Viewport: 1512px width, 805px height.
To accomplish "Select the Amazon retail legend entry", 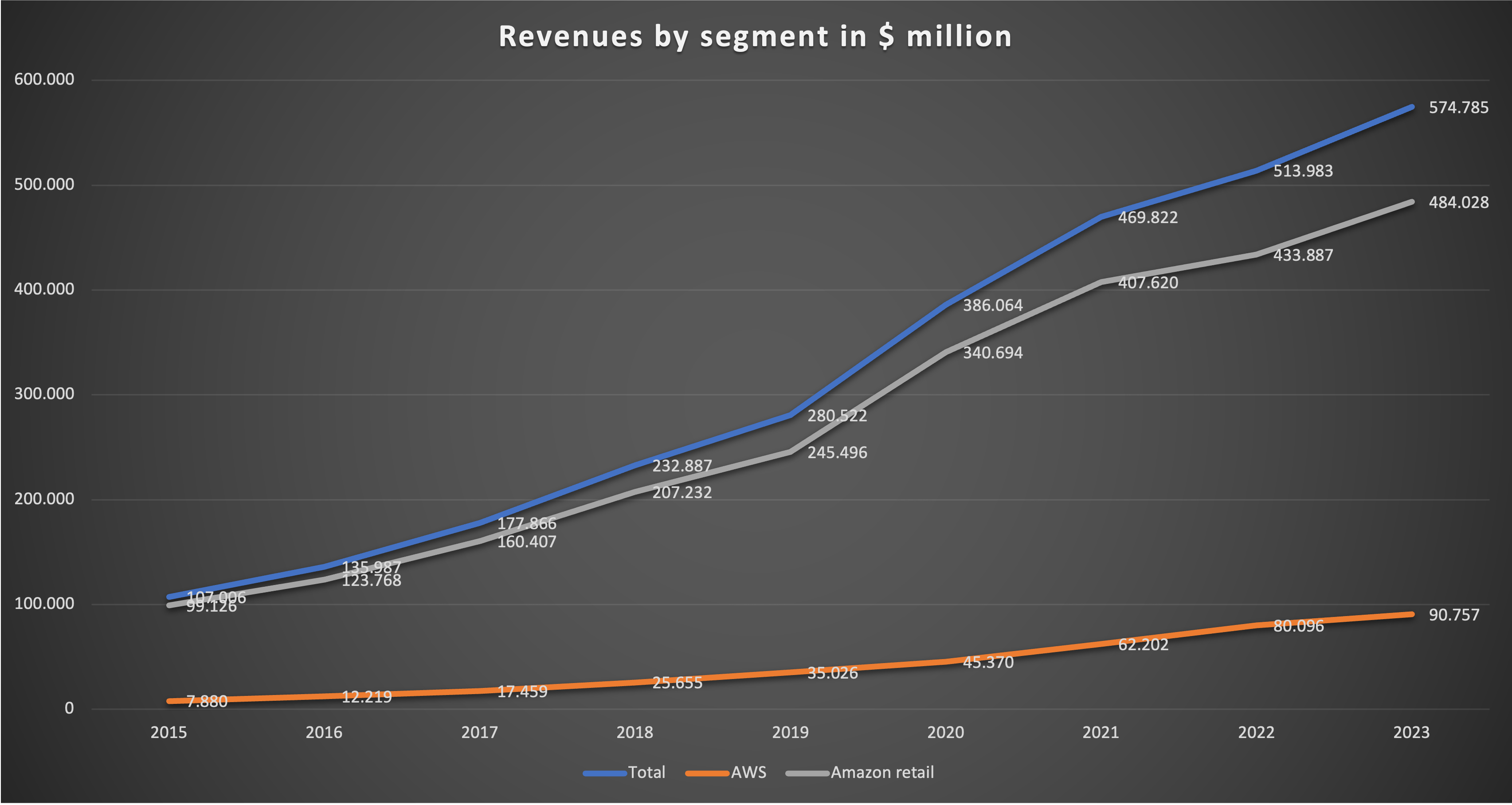I will pos(881,772).
